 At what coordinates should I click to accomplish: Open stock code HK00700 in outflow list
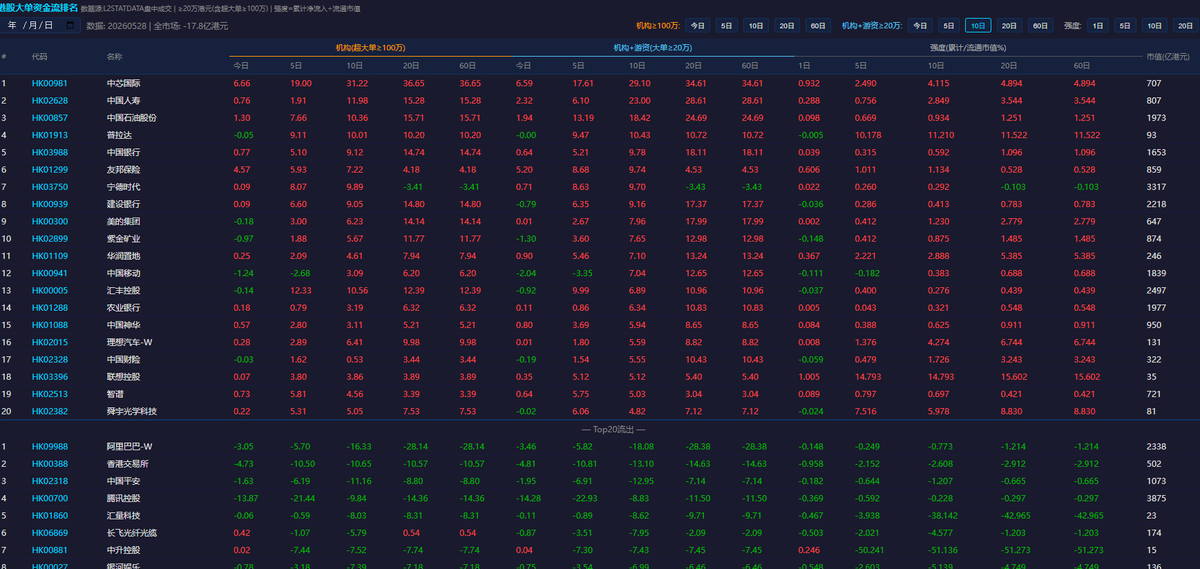tap(50, 498)
